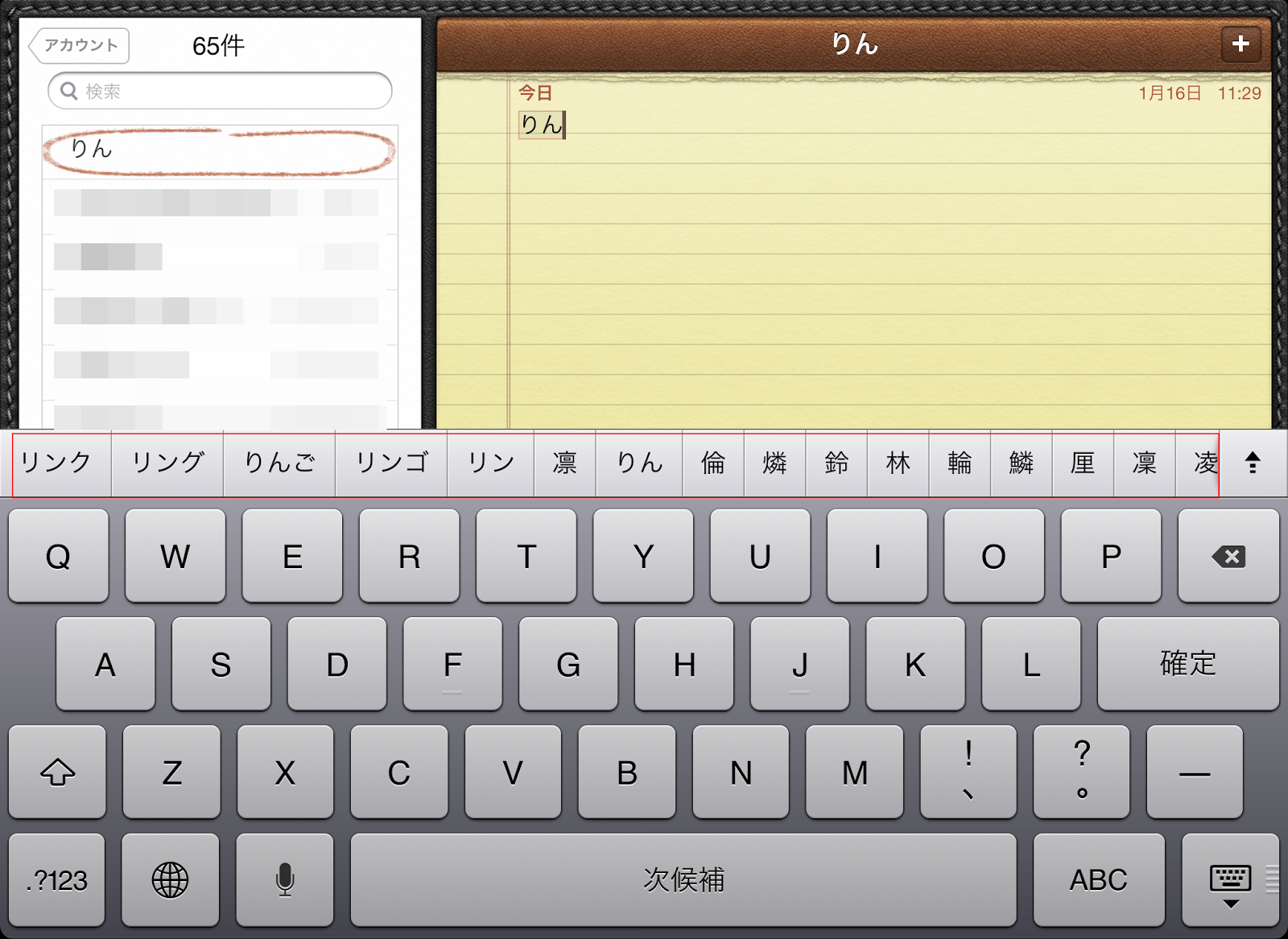Viewport: 1288px width, 939px height.
Task: Click the 検索 search field
Action: pyautogui.click(x=220, y=91)
